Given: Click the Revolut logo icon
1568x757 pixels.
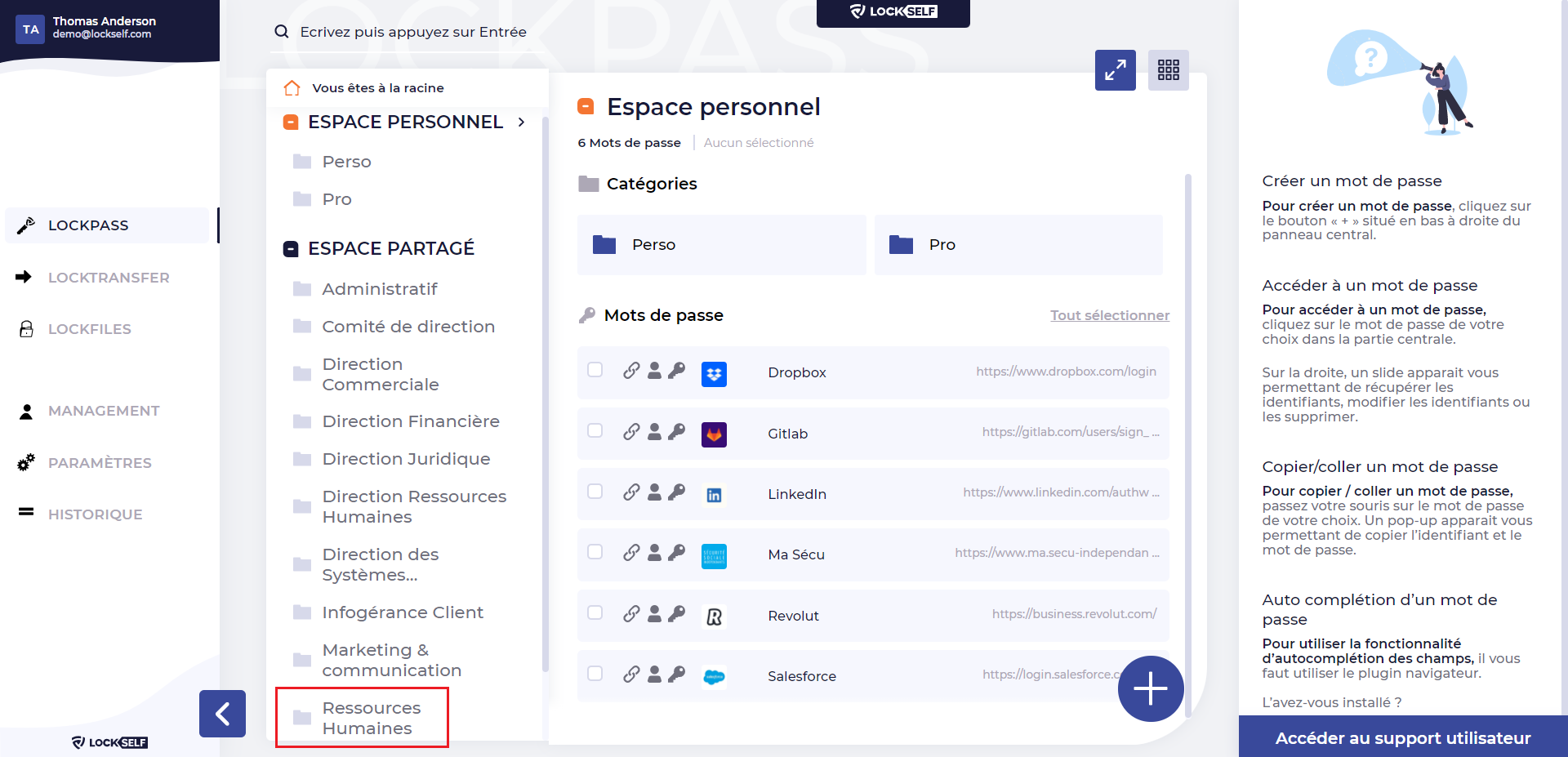Looking at the screenshot, I should coord(714,617).
